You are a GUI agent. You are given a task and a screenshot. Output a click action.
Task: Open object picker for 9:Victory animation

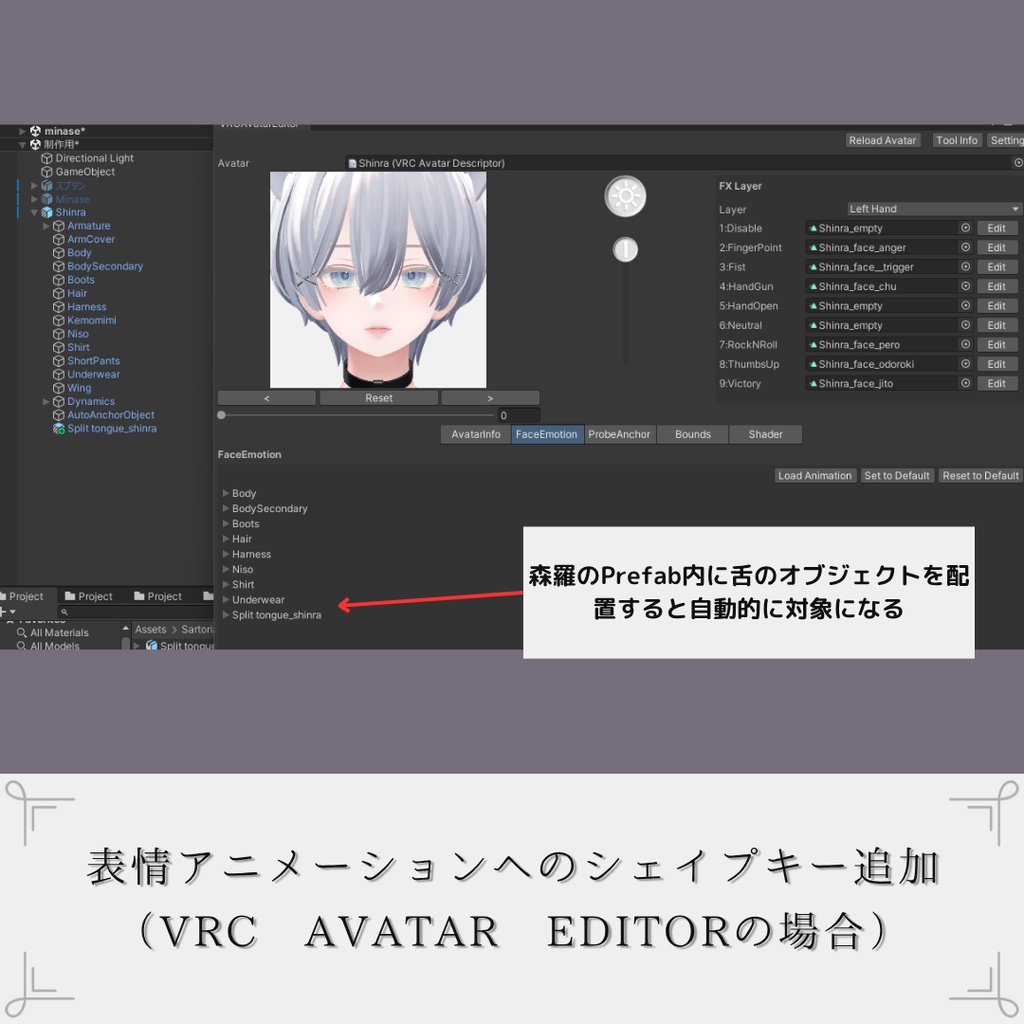pyautogui.click(x=965, y=383)
